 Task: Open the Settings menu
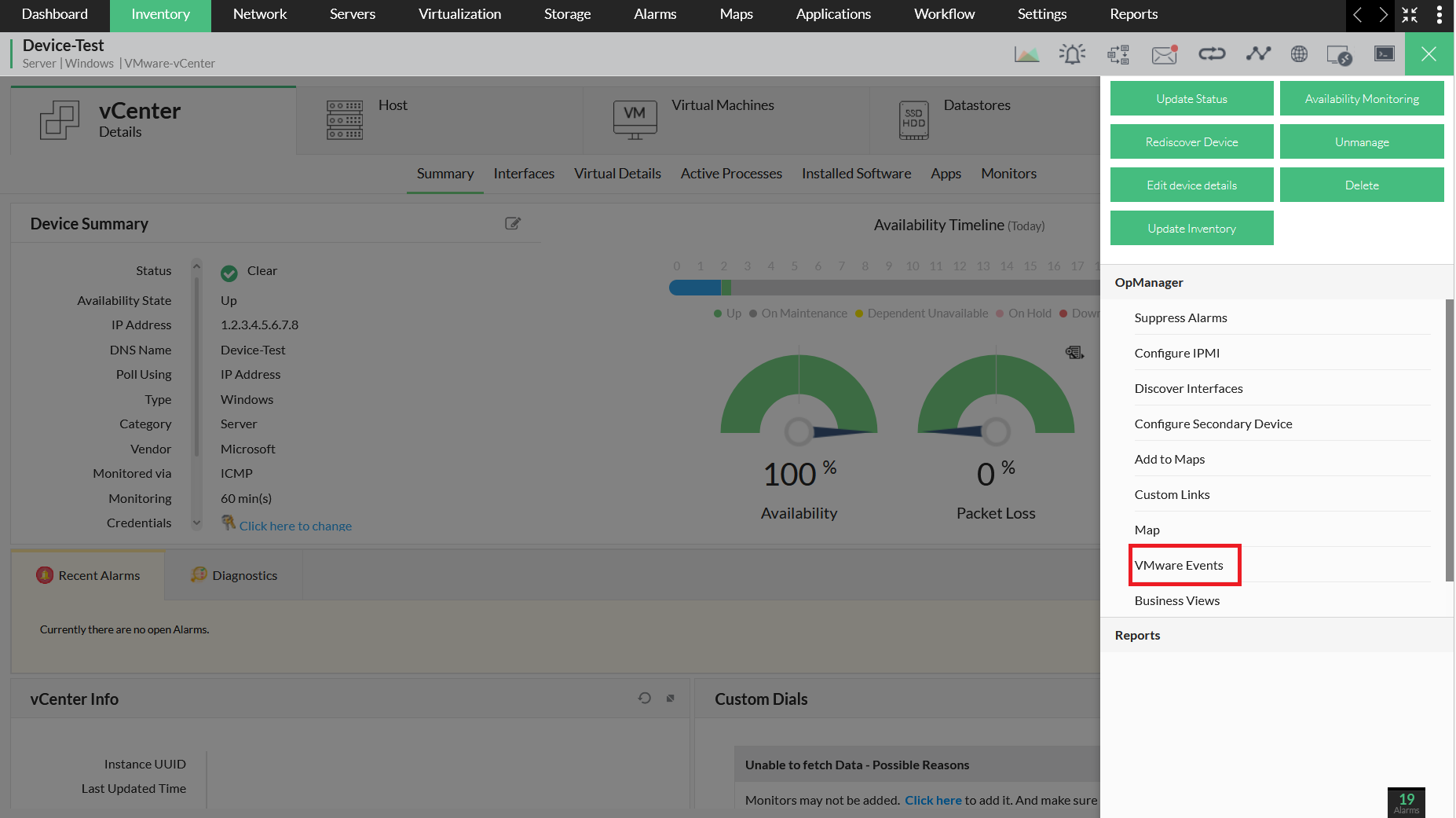point(1042,15)
